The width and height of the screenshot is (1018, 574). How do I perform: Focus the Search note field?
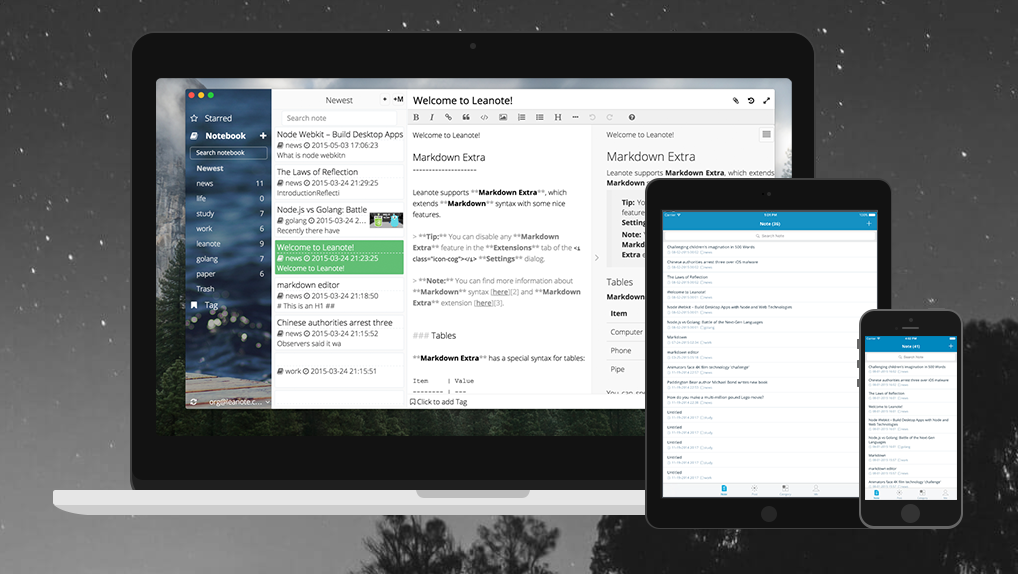coord(339,118)
